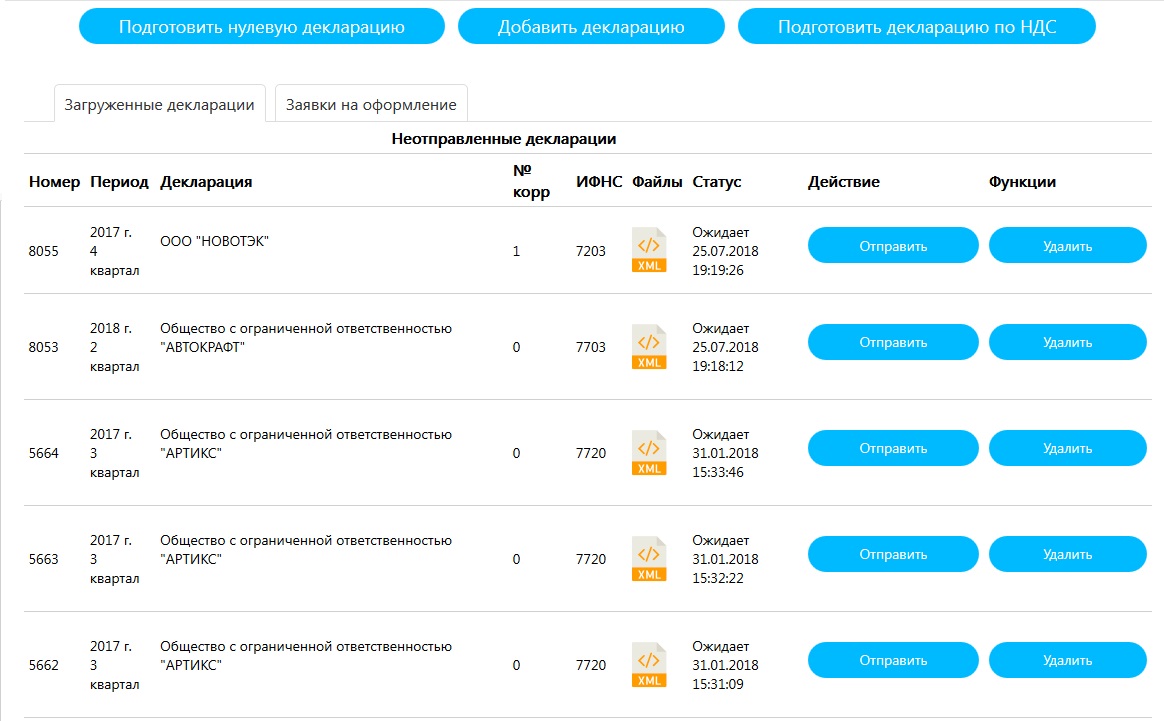Screen dimensions: 1164x721
Task: Click ИФНС code 7703
Action: pos(591,347)
